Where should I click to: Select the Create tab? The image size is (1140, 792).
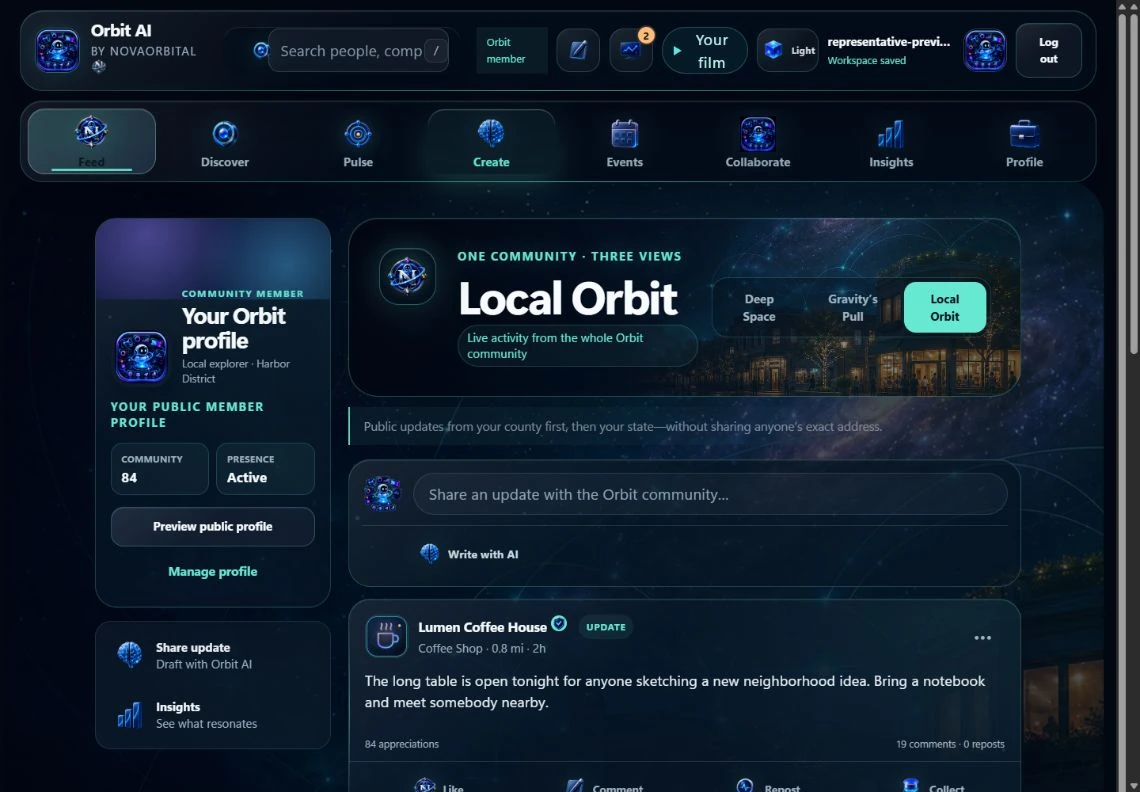point(491,141)
